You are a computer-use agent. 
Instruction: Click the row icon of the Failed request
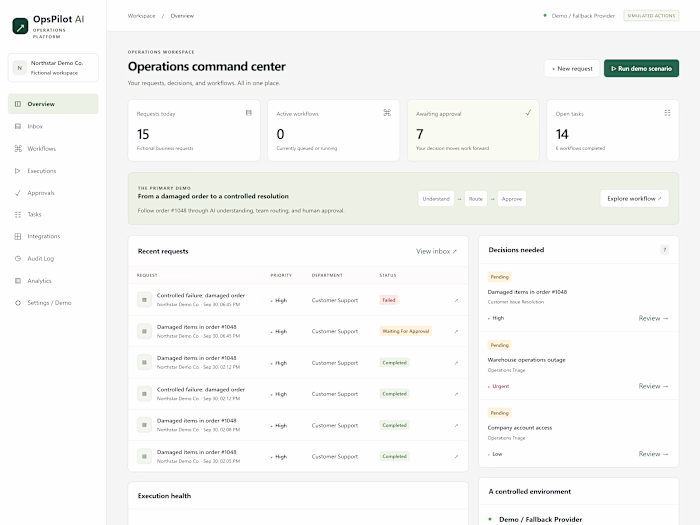[144, 300]
